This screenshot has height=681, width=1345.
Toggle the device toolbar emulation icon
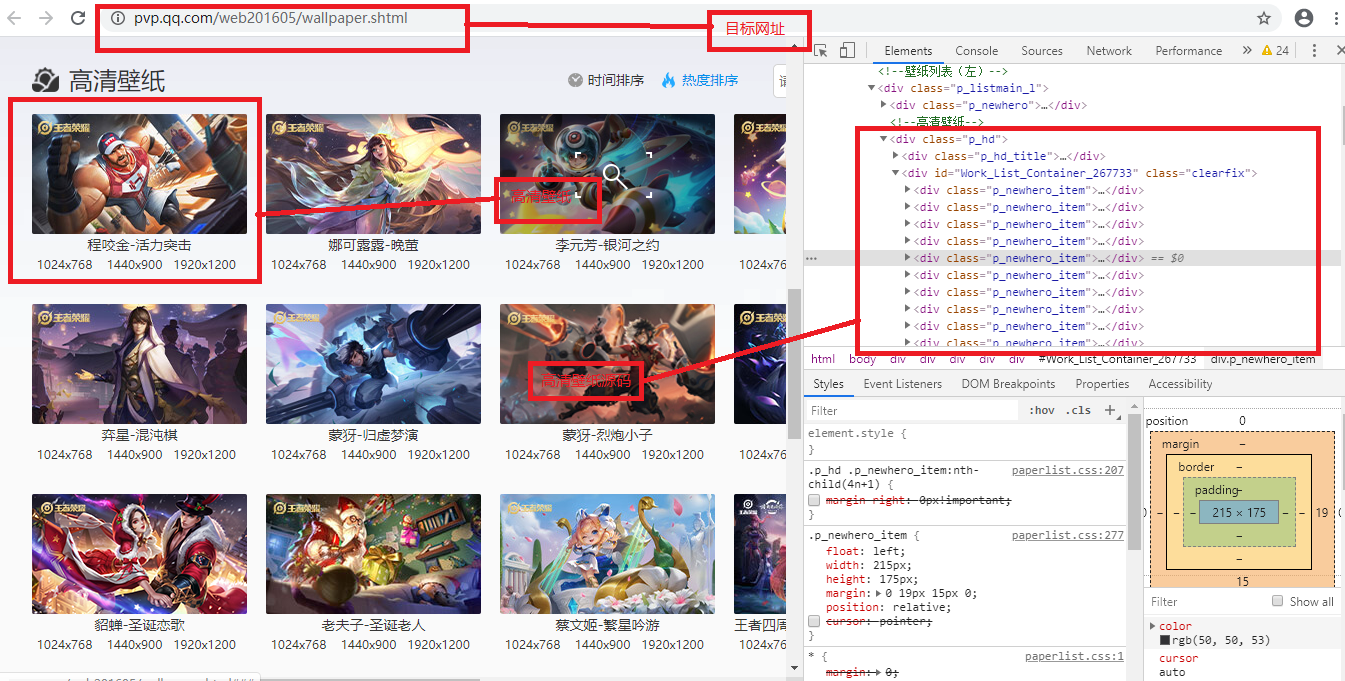[846, 50]
